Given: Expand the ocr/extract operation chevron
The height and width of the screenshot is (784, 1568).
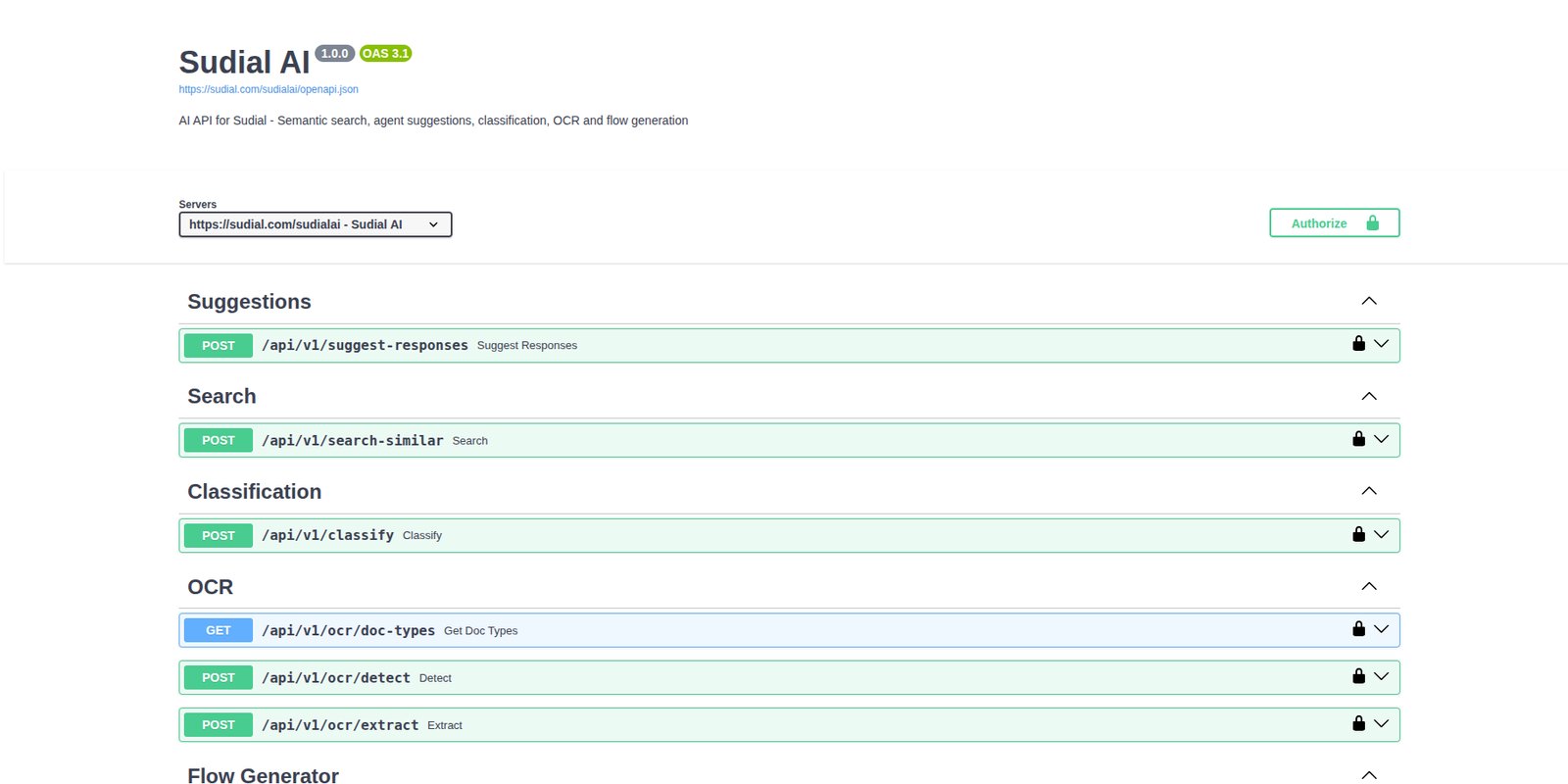Looking at the screenshot, I should tap(1382, 723).
